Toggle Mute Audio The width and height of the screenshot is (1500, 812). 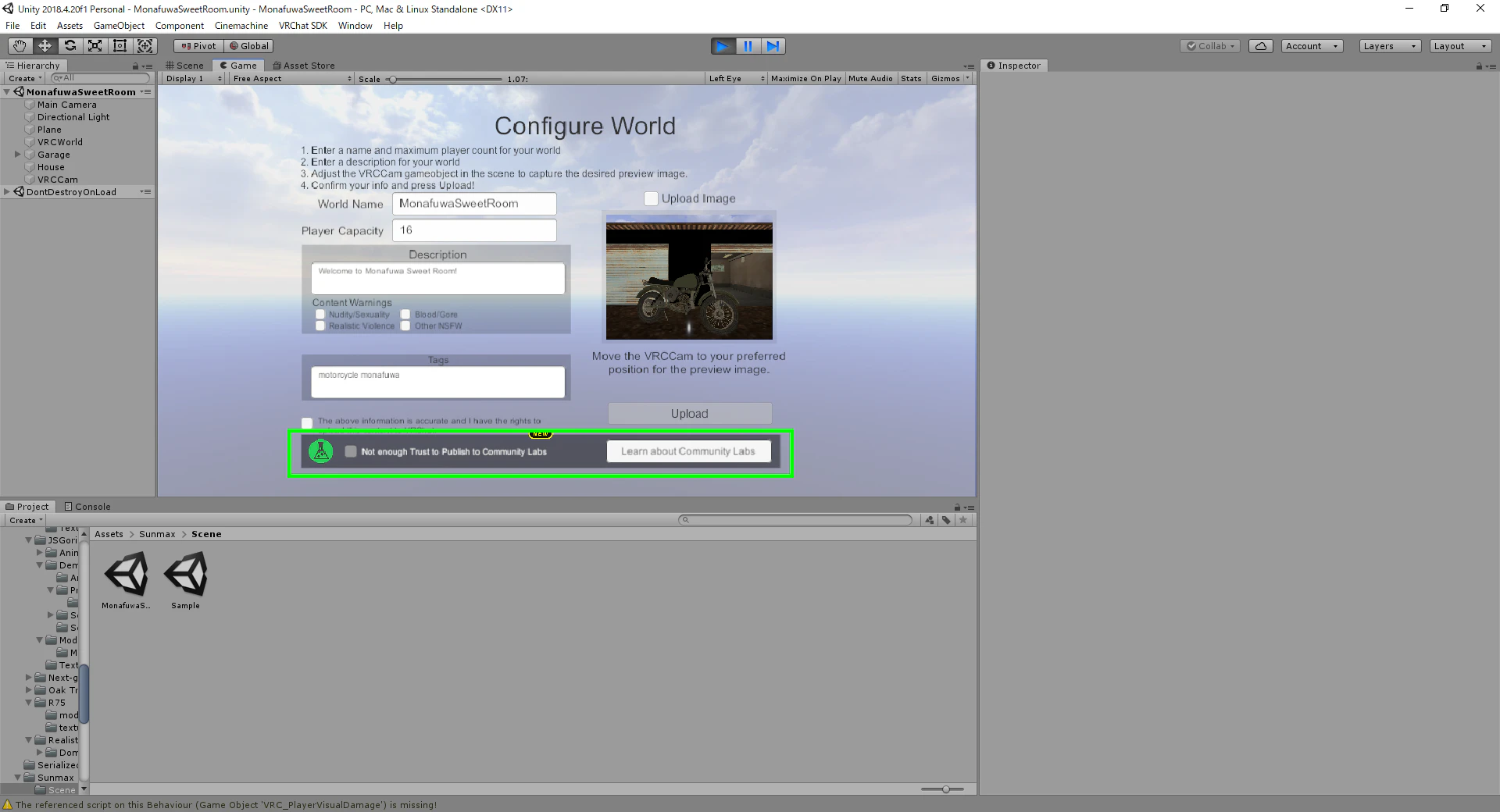[870, 79]
